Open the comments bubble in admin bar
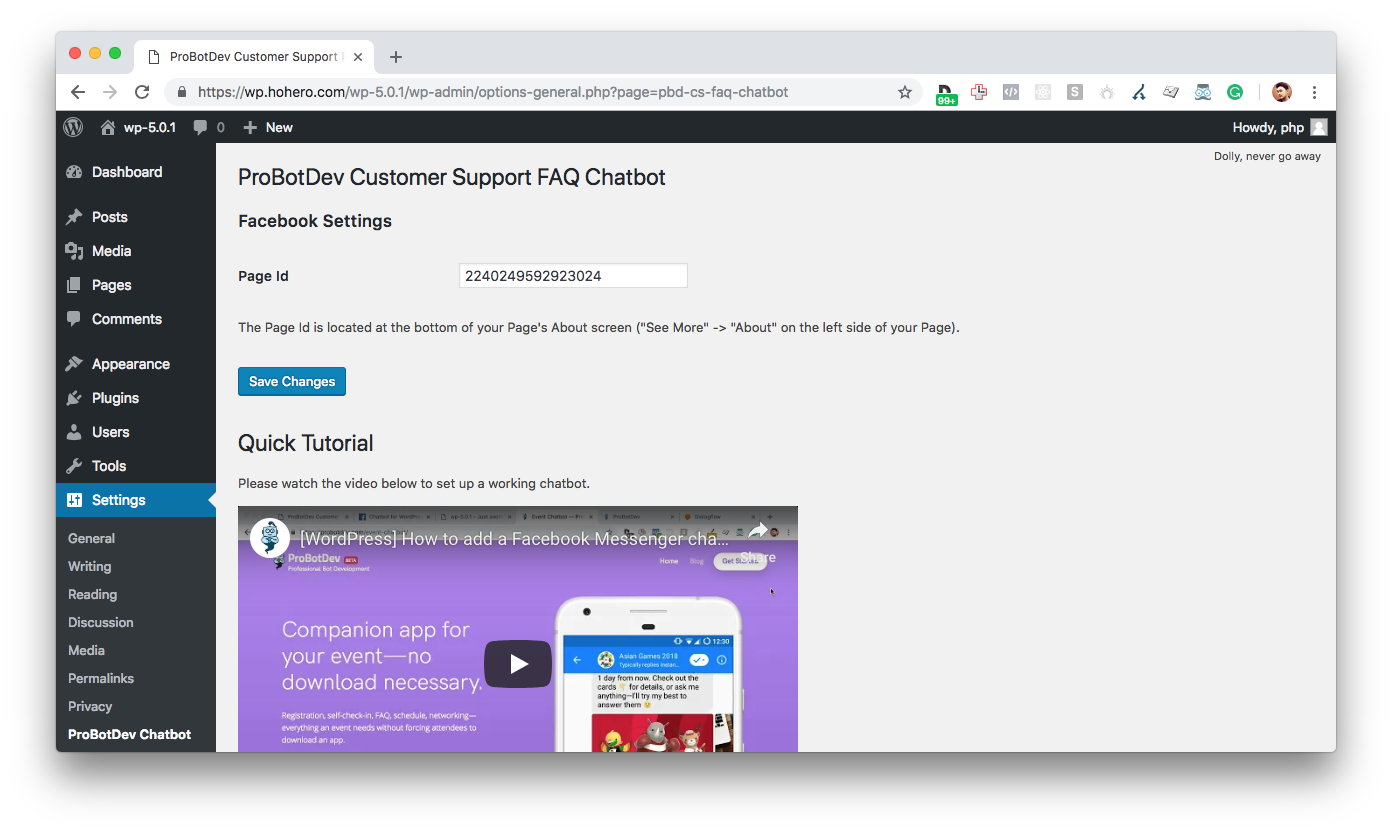 (209, 127)
